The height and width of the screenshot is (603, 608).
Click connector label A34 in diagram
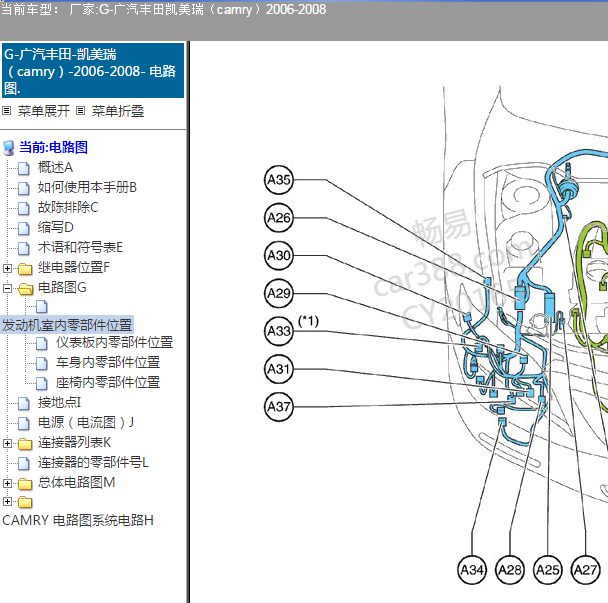tap(472, 570)
